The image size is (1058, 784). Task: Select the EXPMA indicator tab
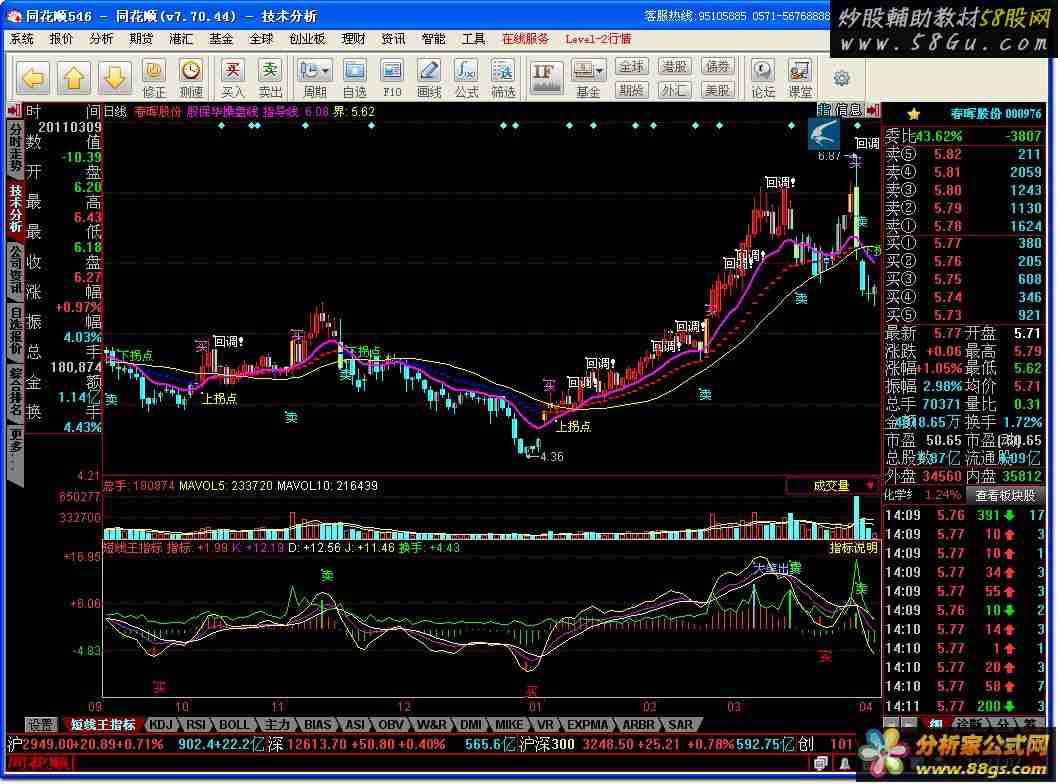(x=587, y=725)
